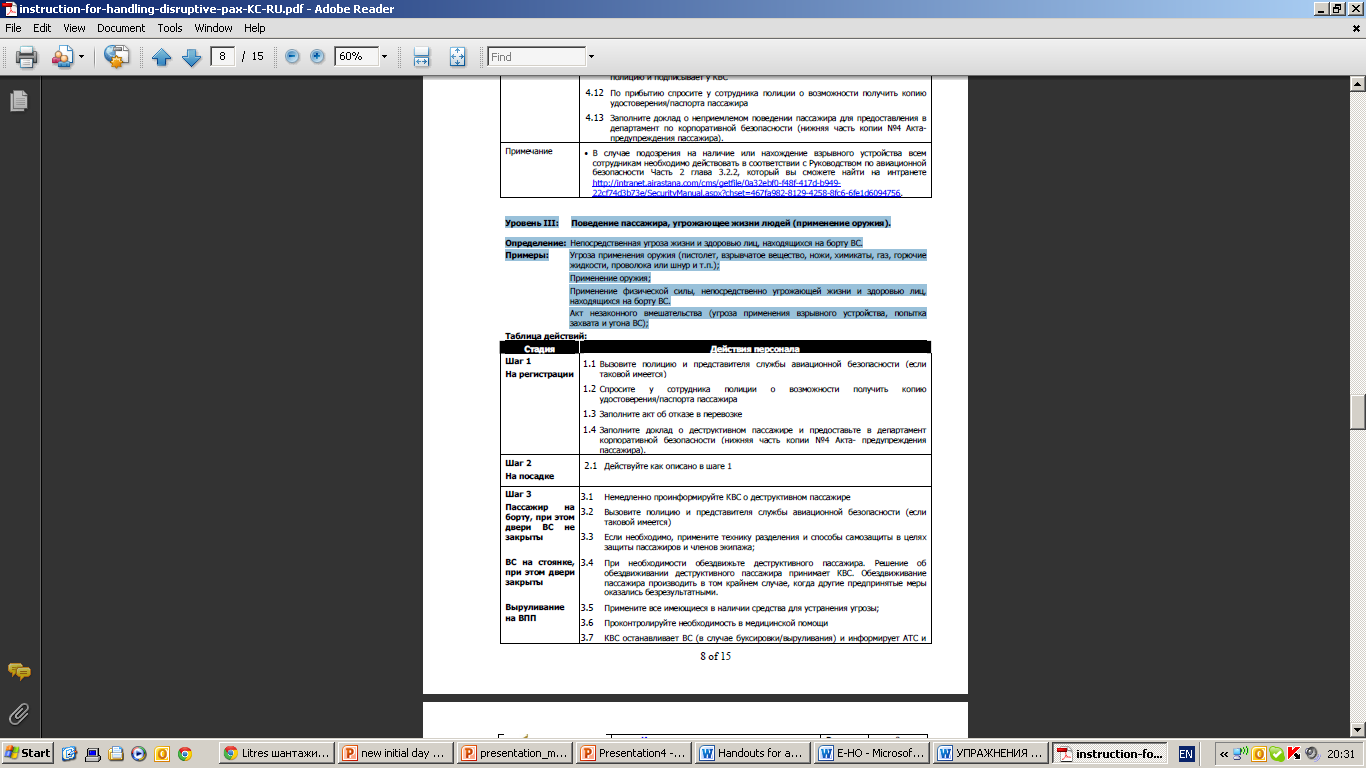The image size is (1366, 768).
Task: Click the 60% zoom value field
Action: pos(356,57)
